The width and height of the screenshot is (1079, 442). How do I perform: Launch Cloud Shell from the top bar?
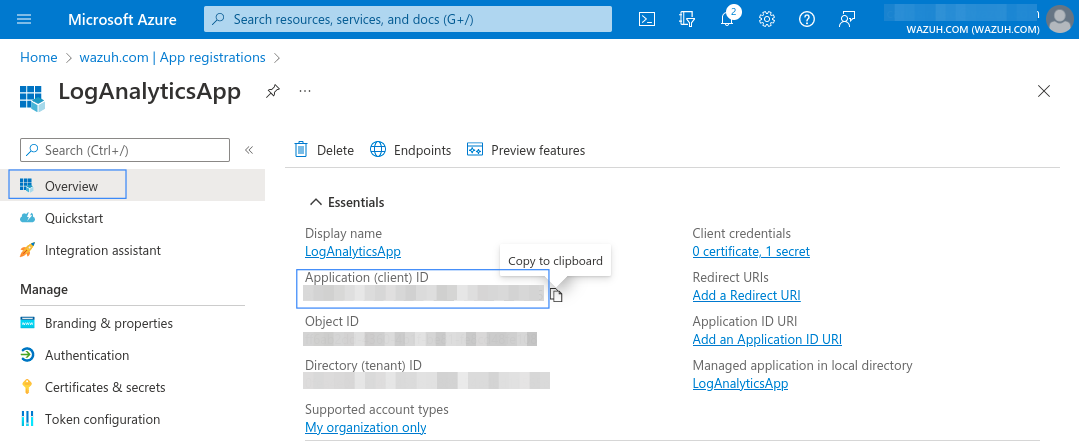coord(647,19)
